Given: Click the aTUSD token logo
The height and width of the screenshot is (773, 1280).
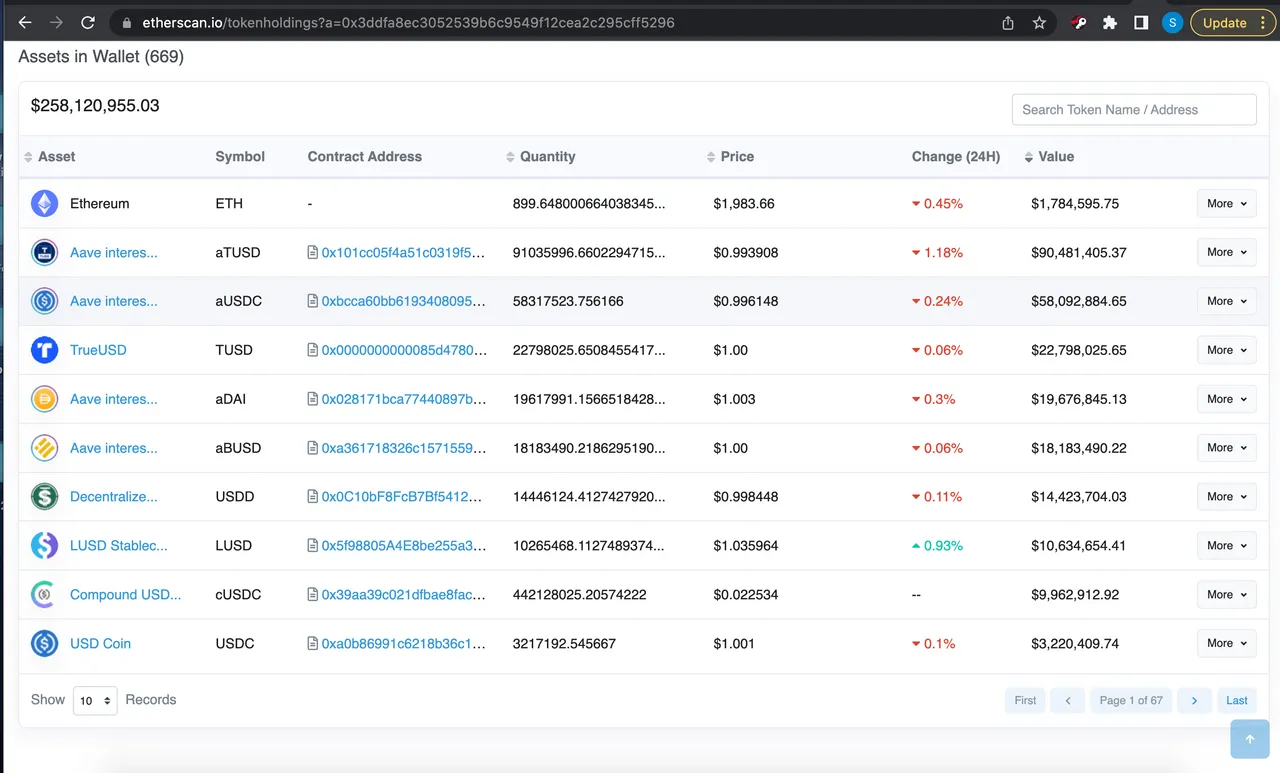Looking at the screenshot, I should (x=44, y=253).
